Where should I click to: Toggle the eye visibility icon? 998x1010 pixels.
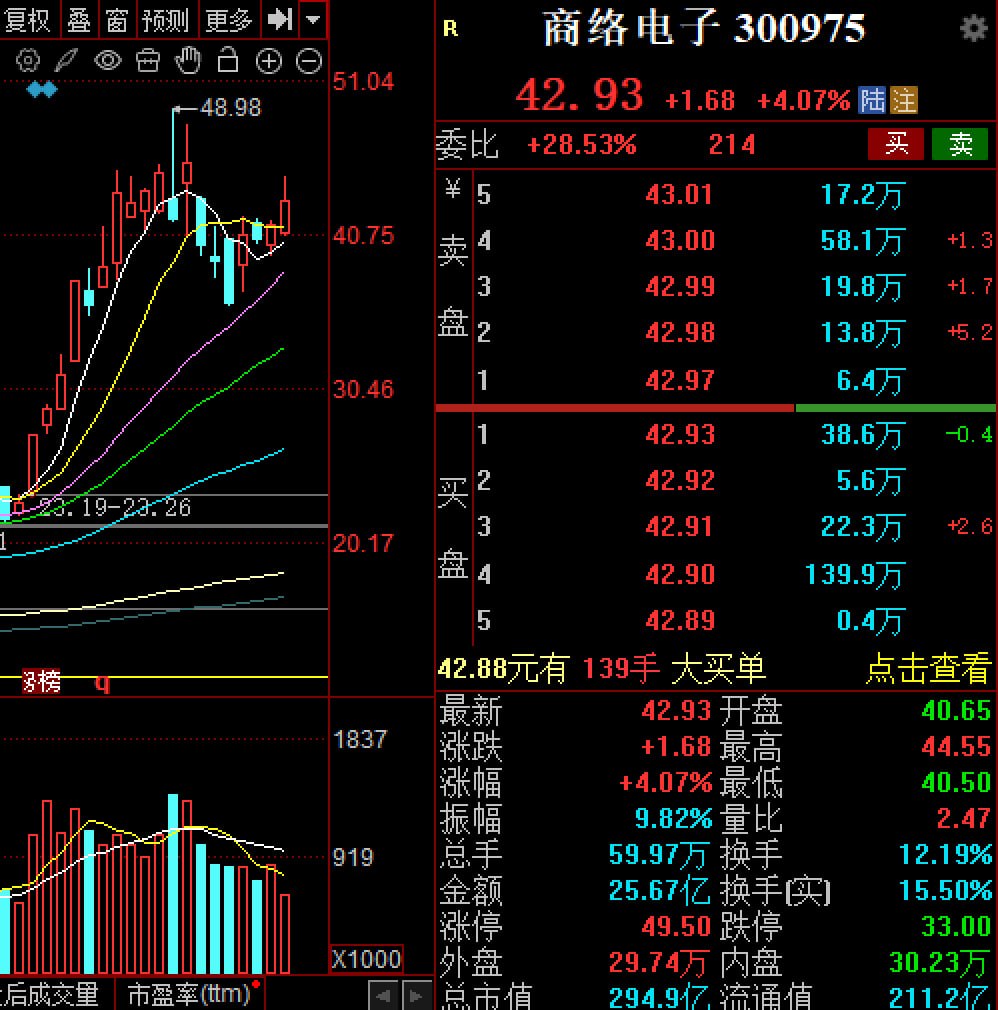pyautogui.click(x=108, y=61)
